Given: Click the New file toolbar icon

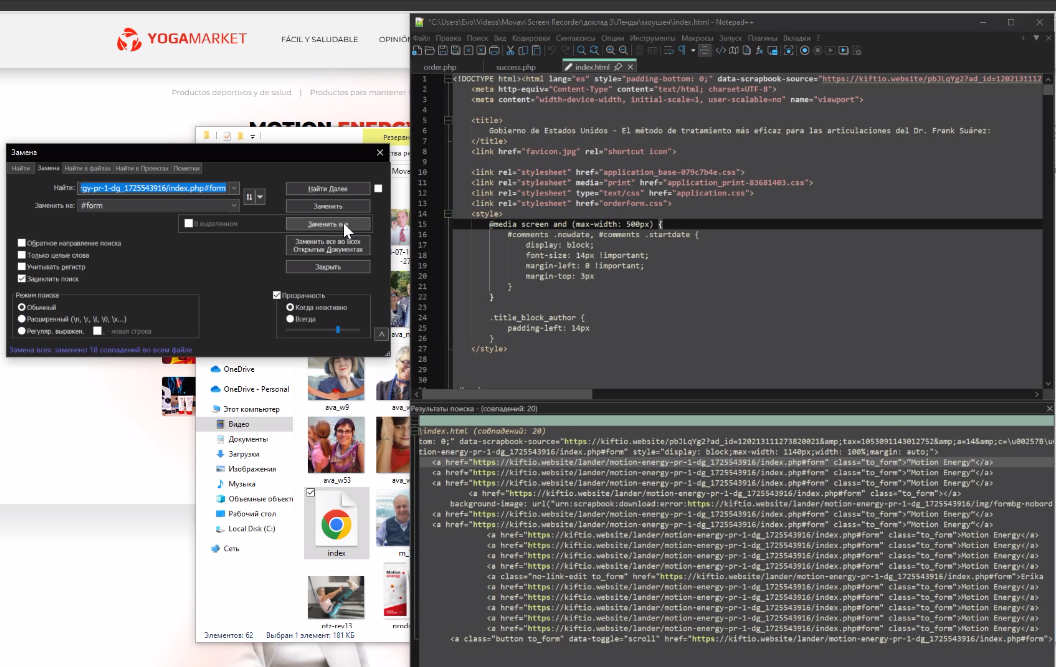Looking at the screenshot, I should click(418, 50).
